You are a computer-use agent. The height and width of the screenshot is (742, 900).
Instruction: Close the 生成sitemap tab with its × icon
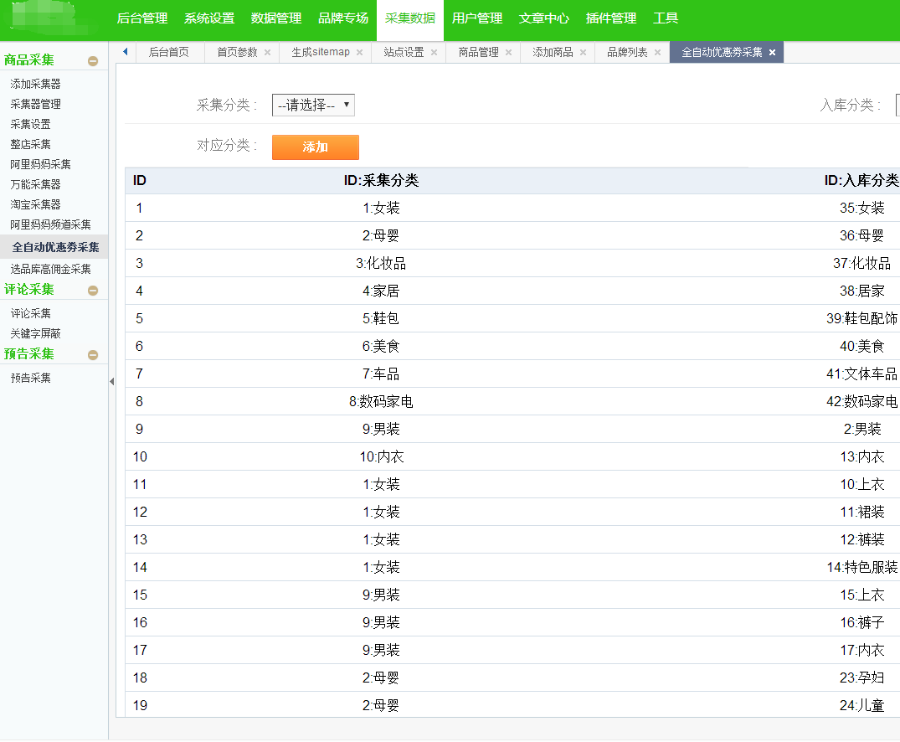361,54
